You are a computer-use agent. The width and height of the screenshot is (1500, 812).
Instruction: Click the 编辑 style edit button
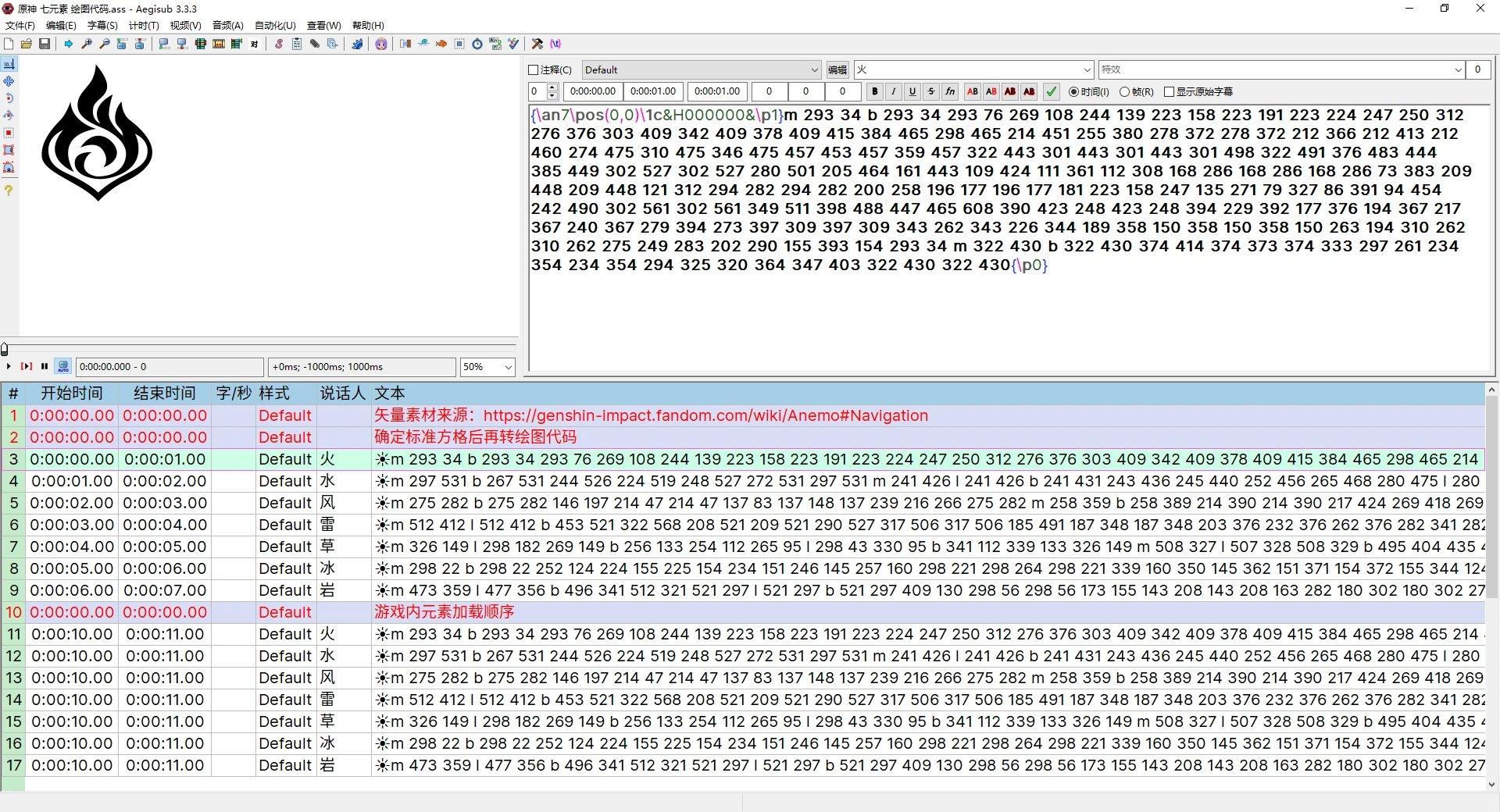point(837,70)
